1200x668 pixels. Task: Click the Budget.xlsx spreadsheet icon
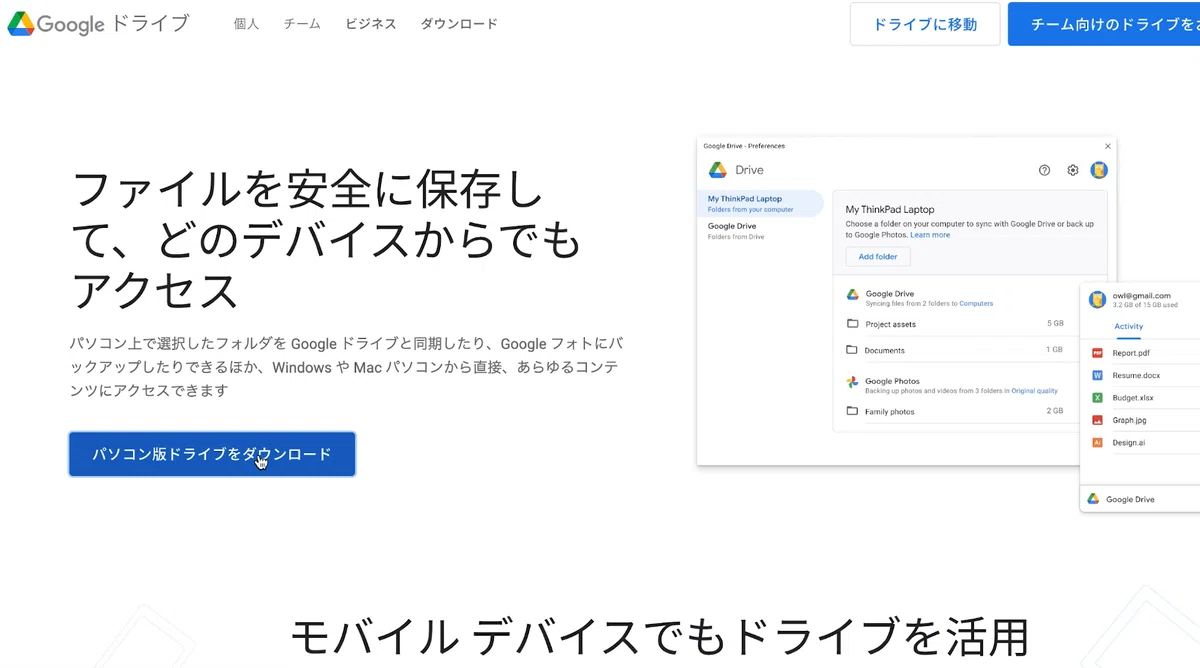point(1097,398)
